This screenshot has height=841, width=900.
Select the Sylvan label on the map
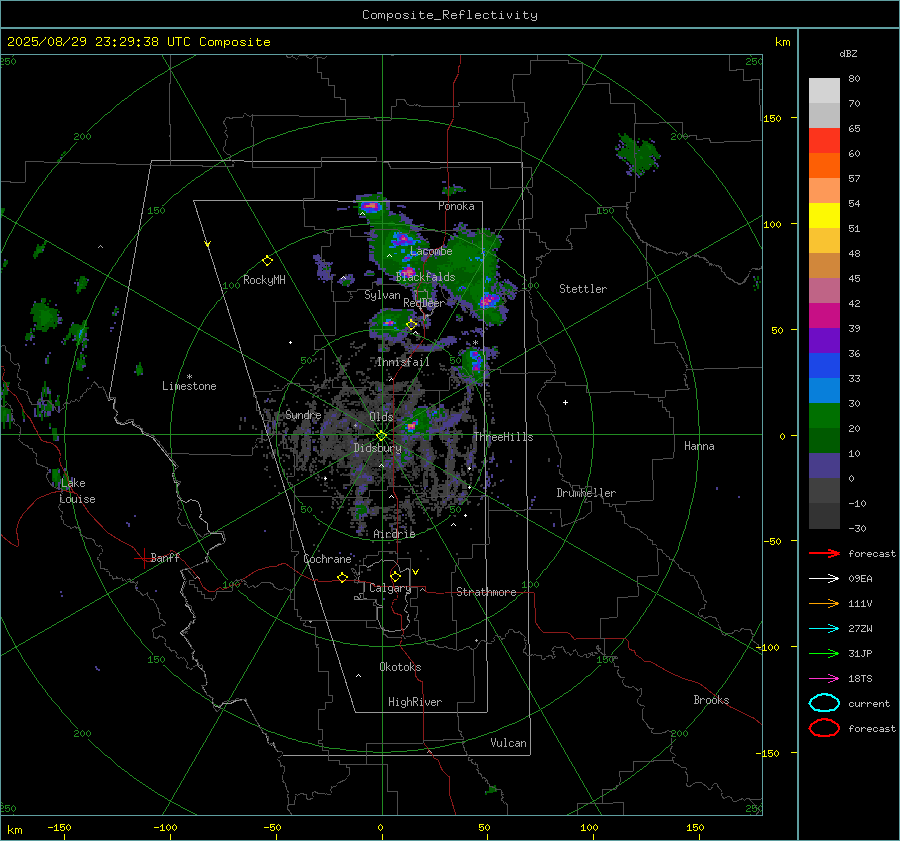point(382,295)
